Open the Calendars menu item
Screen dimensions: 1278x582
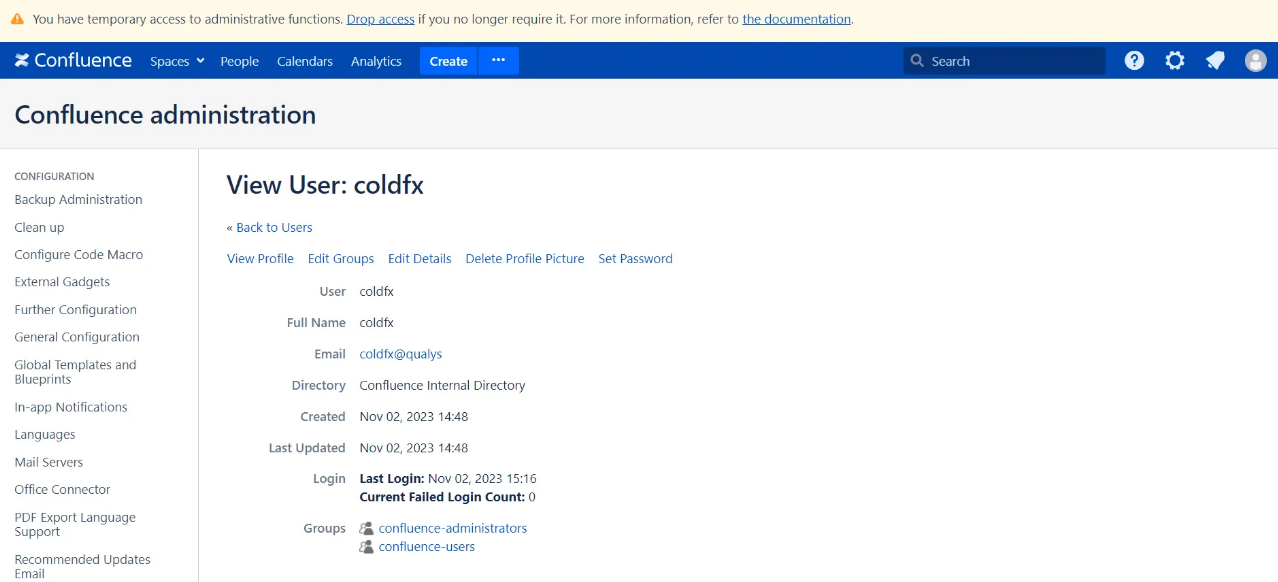(305, 61)
